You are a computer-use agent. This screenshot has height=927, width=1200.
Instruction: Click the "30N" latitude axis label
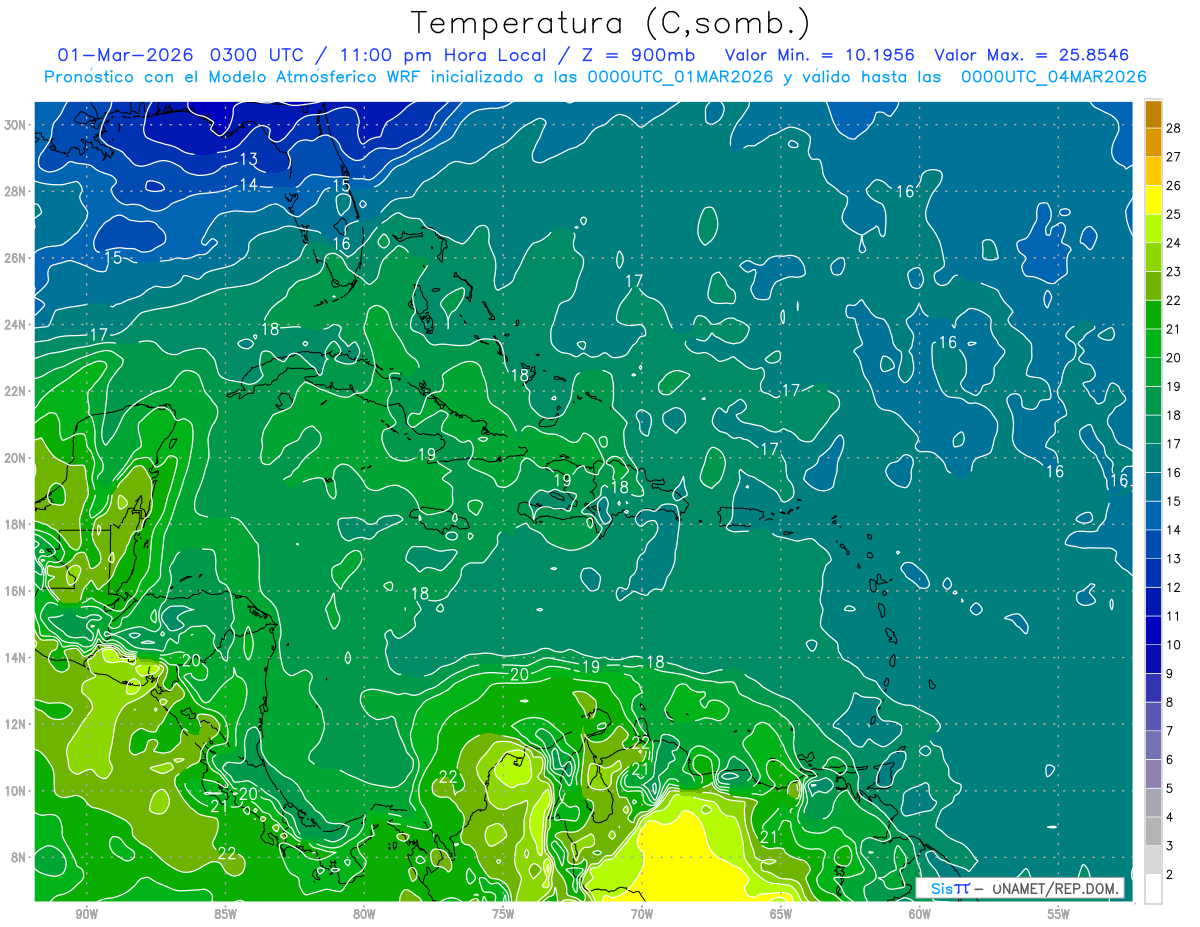pyautogui.click(x=15, y=125)
